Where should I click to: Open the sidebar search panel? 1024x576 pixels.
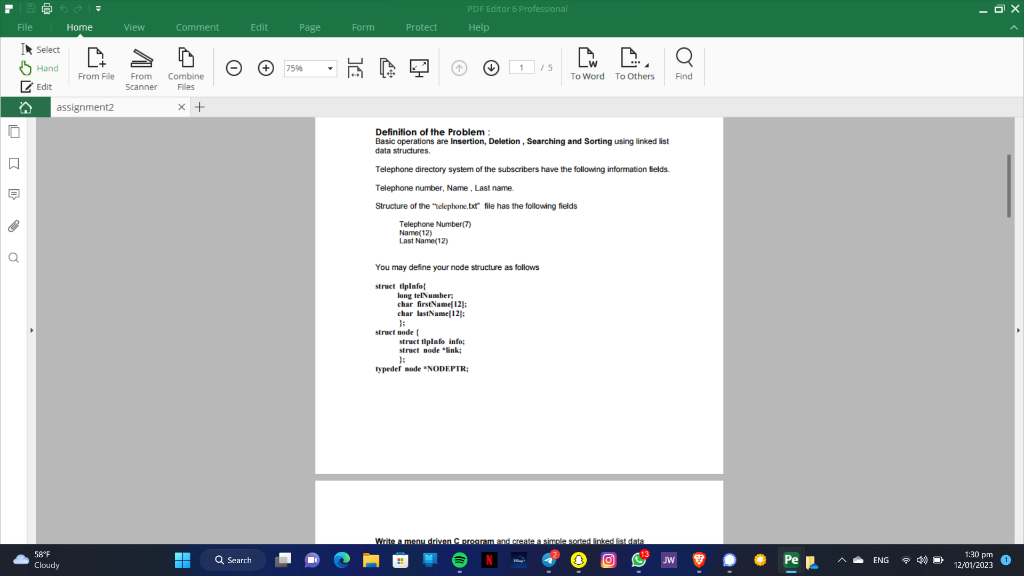(x=14, y=258)
